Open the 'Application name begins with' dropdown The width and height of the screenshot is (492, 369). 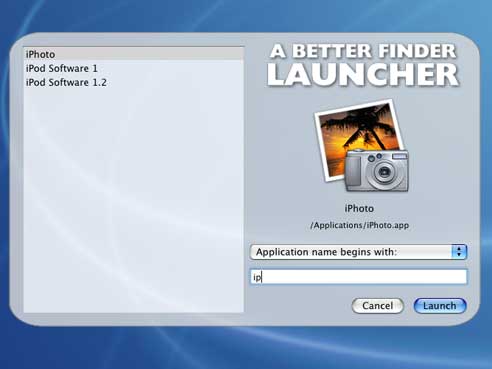click(358, 252)
